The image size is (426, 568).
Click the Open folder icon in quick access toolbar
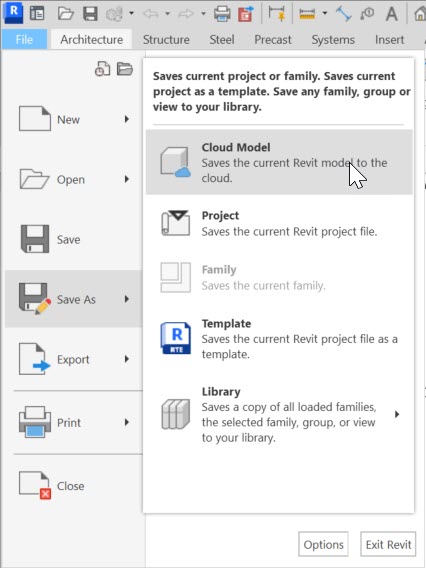pyautogui.click(x=66, y=13)
